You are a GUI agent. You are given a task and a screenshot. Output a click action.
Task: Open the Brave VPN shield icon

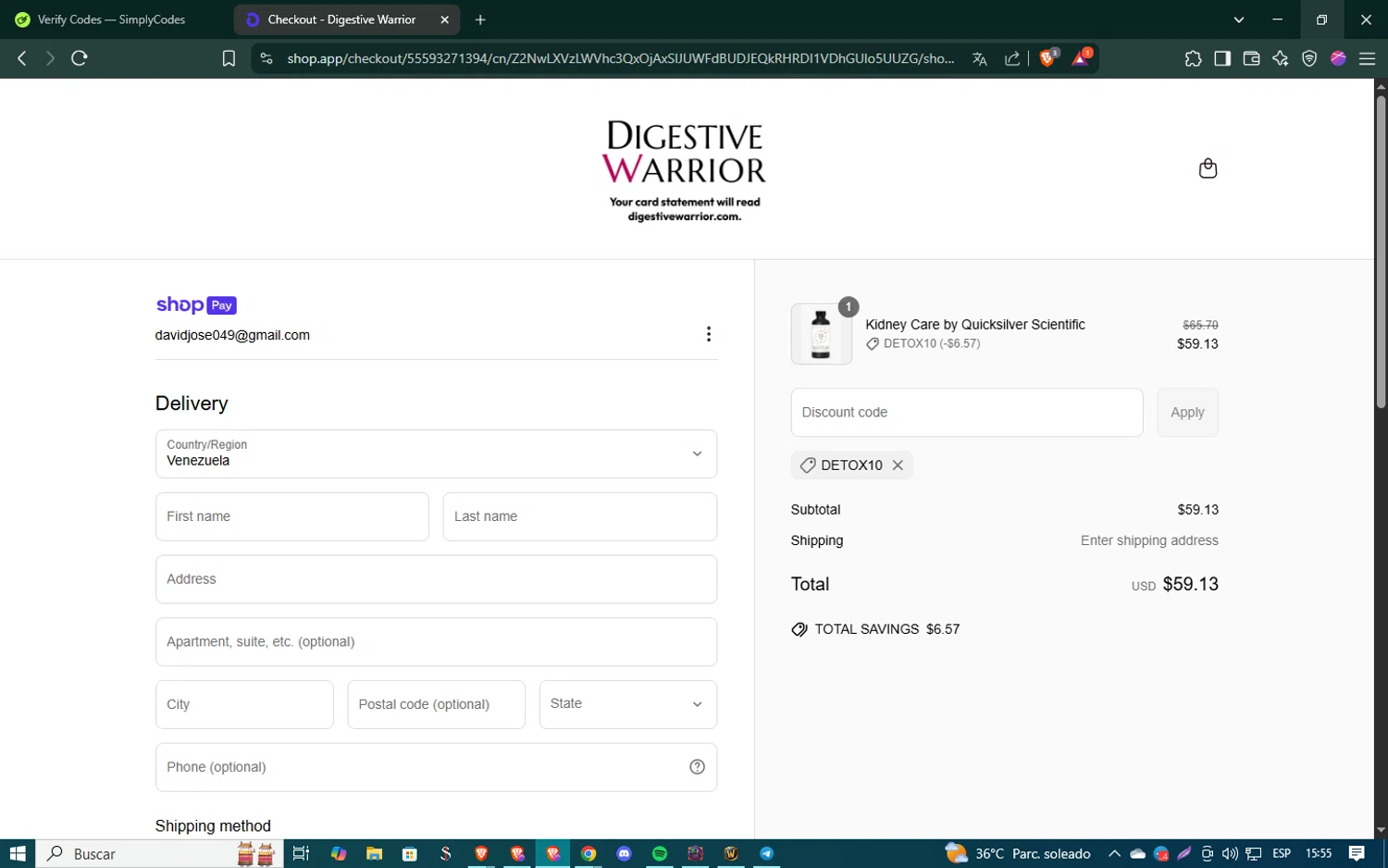tap(1309, 58)
